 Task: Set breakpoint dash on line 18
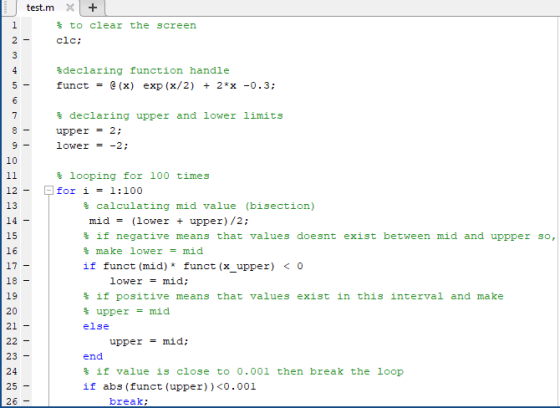pyautogui.click(x=26, y=280)
